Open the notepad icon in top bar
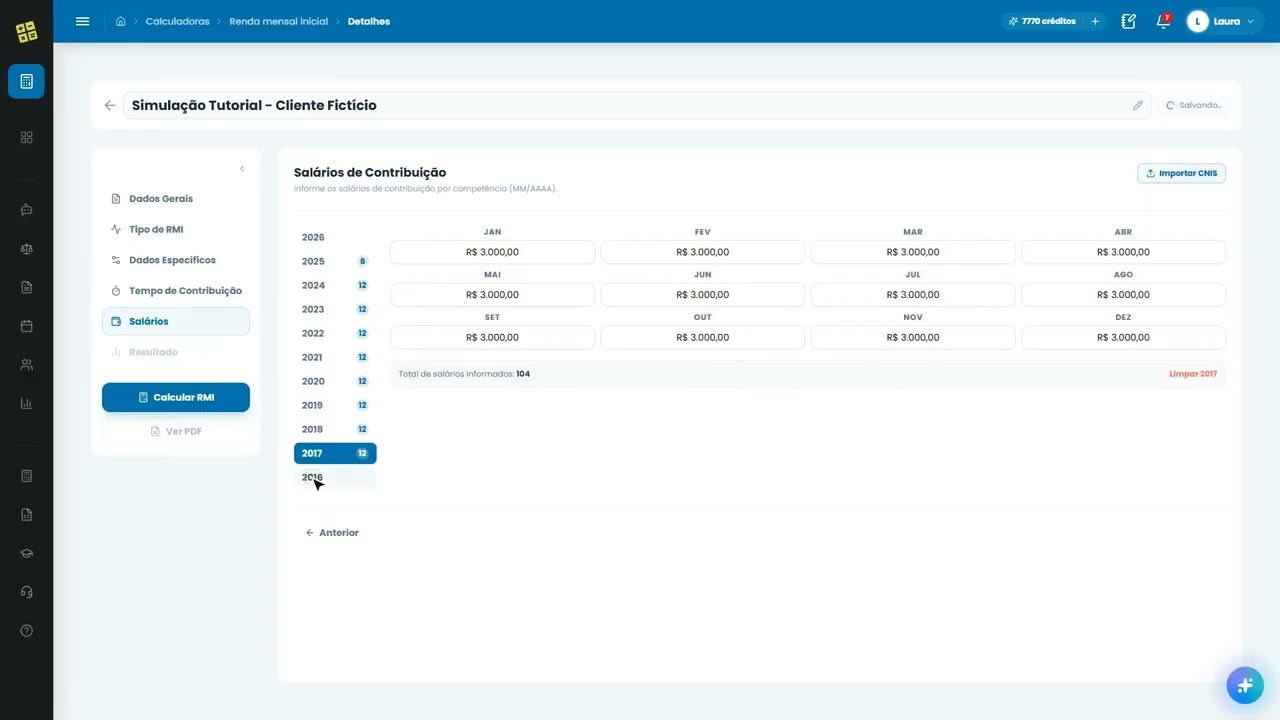The image size is (1280, 720). pos(1129,21)
